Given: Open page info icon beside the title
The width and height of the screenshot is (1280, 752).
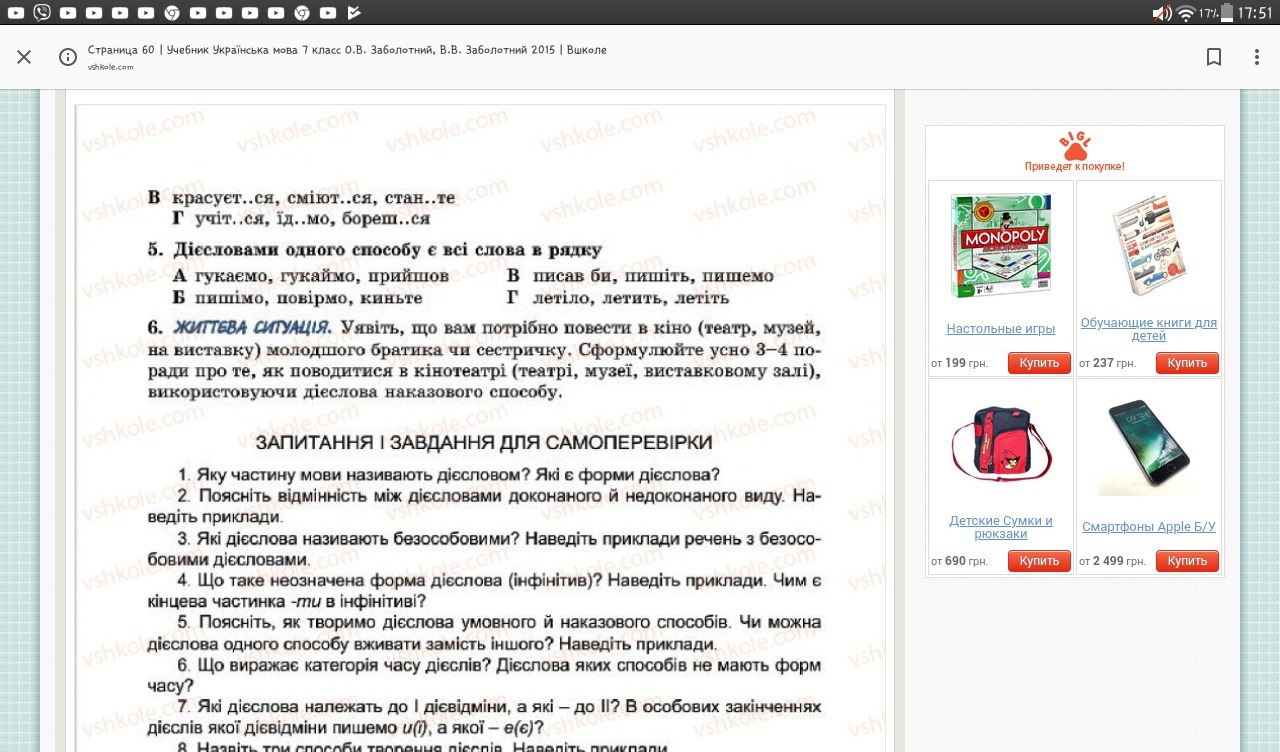Looking at the screenshot, I should click(68, 57).
